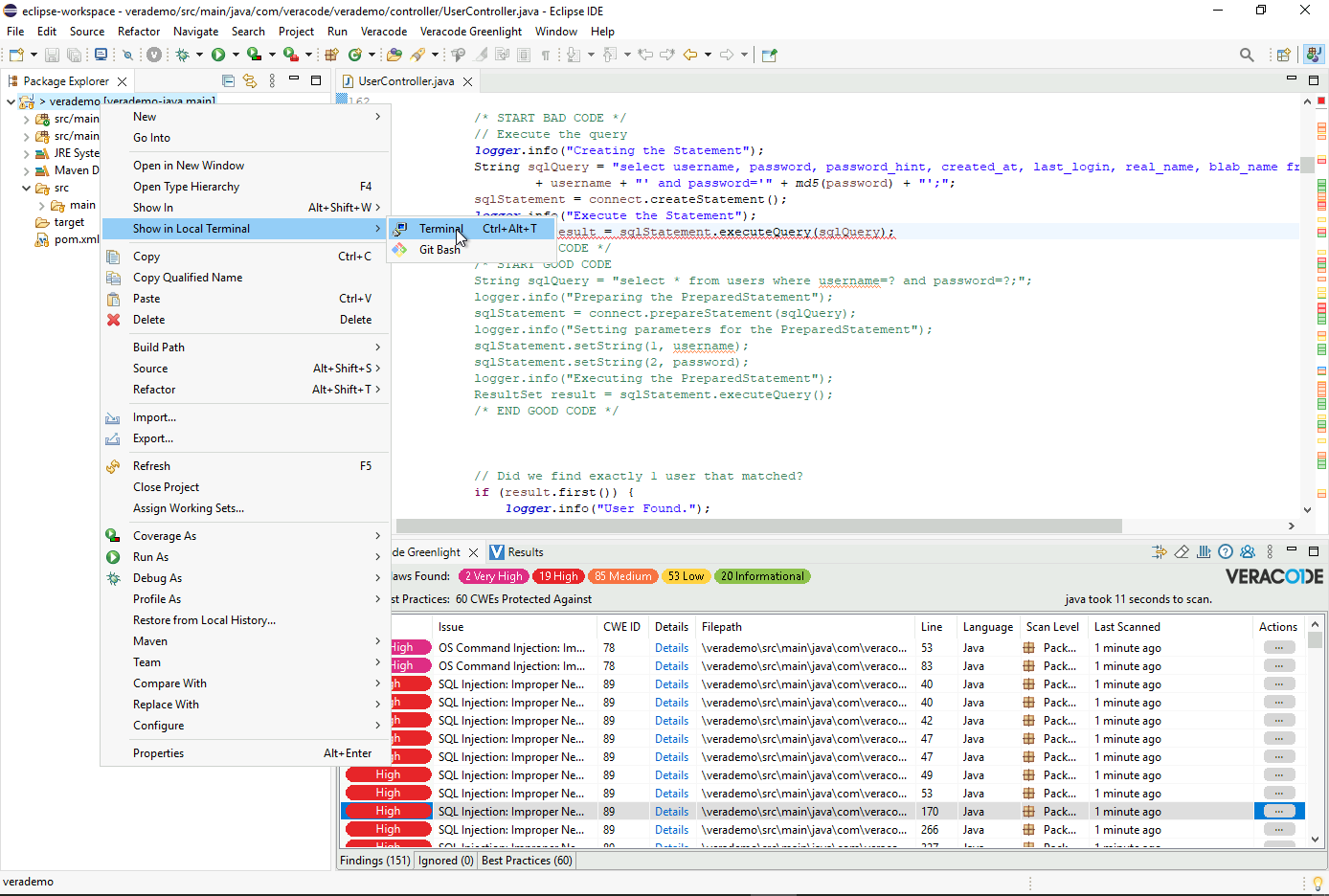Image resolution: width=1329 pixels, height=896 pixels.
Task: Open Package Explorer view menu dots
Action: click(272, 81)
